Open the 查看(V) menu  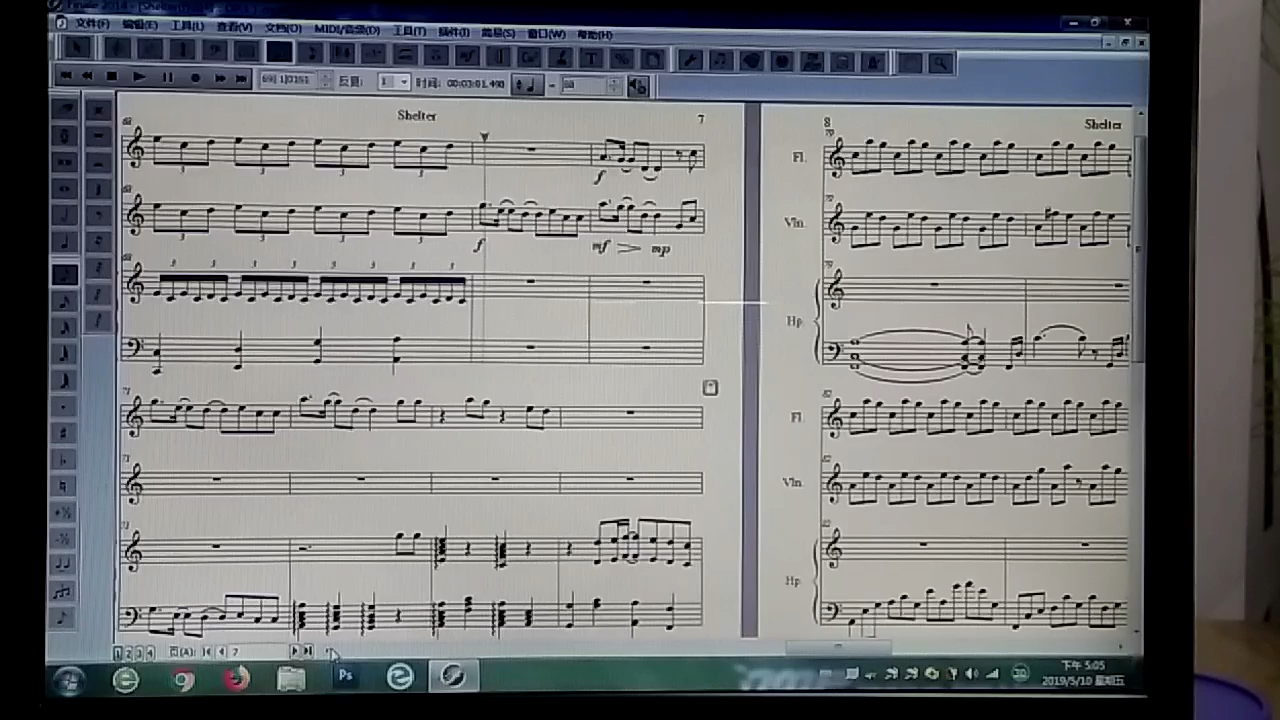tap(234, 26)
